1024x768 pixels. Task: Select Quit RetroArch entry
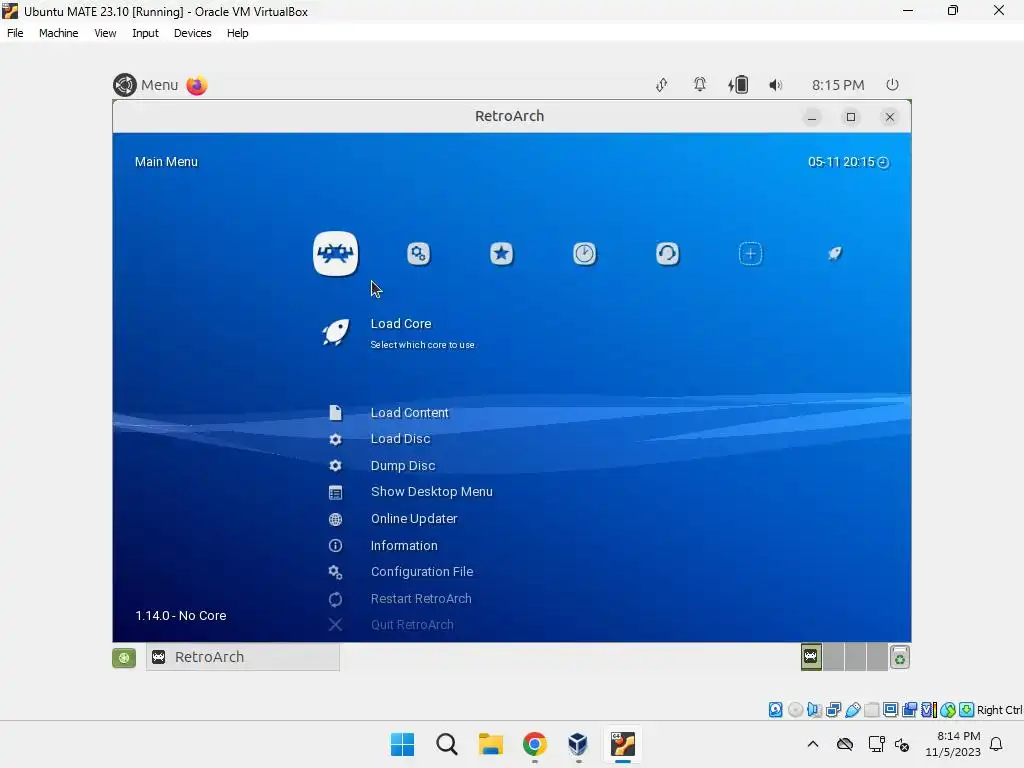point(412,625)
